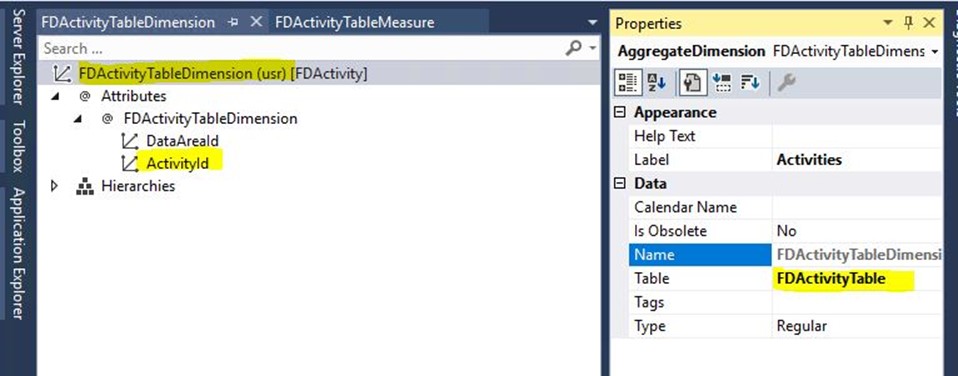This screenshot has width=958, height=376.
Task: Close the FDActivityTableDimension tab
Action: pyautogui.click(x=257, y=22)
